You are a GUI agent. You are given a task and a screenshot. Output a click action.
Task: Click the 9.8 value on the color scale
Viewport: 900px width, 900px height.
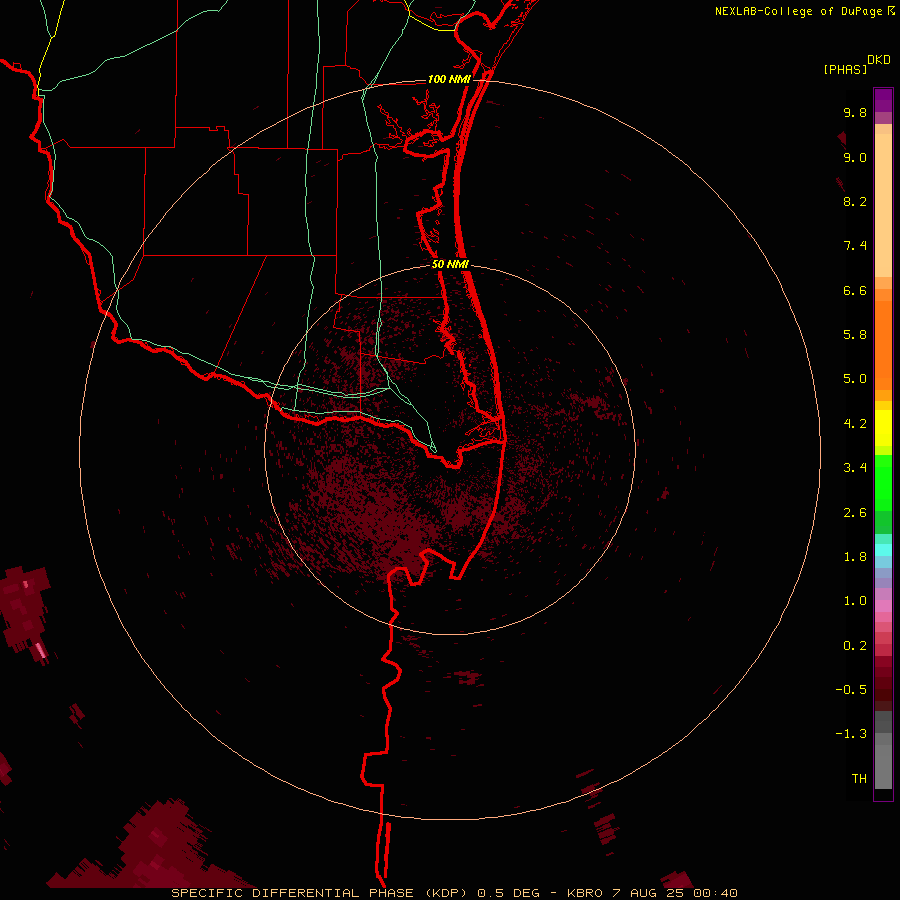(x=855, y=113)
